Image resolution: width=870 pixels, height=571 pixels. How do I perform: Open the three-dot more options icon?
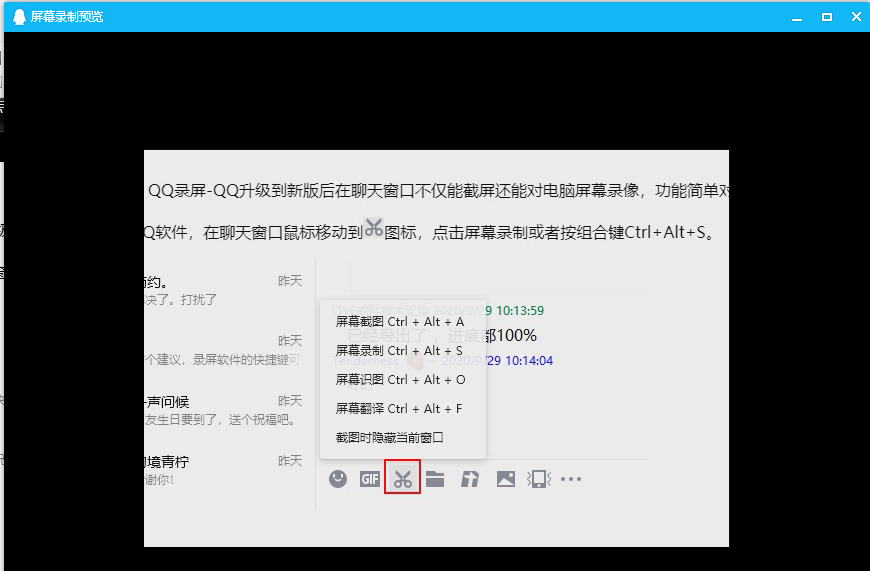(x=571, y=479)
